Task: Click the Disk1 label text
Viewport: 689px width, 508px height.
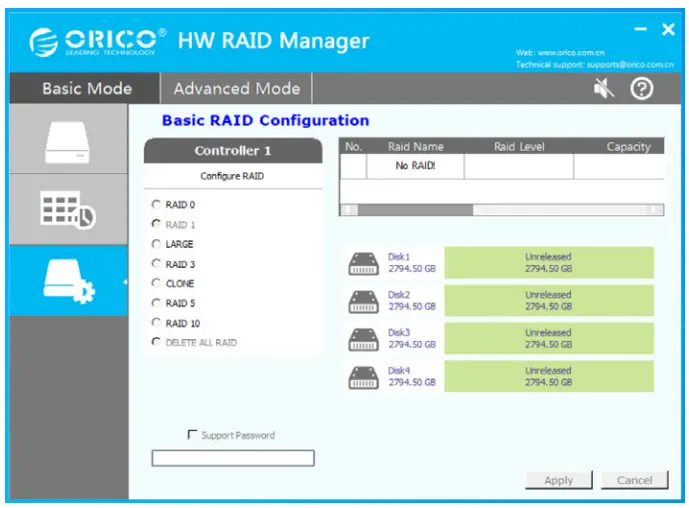Action: click(x=399, y=257)
